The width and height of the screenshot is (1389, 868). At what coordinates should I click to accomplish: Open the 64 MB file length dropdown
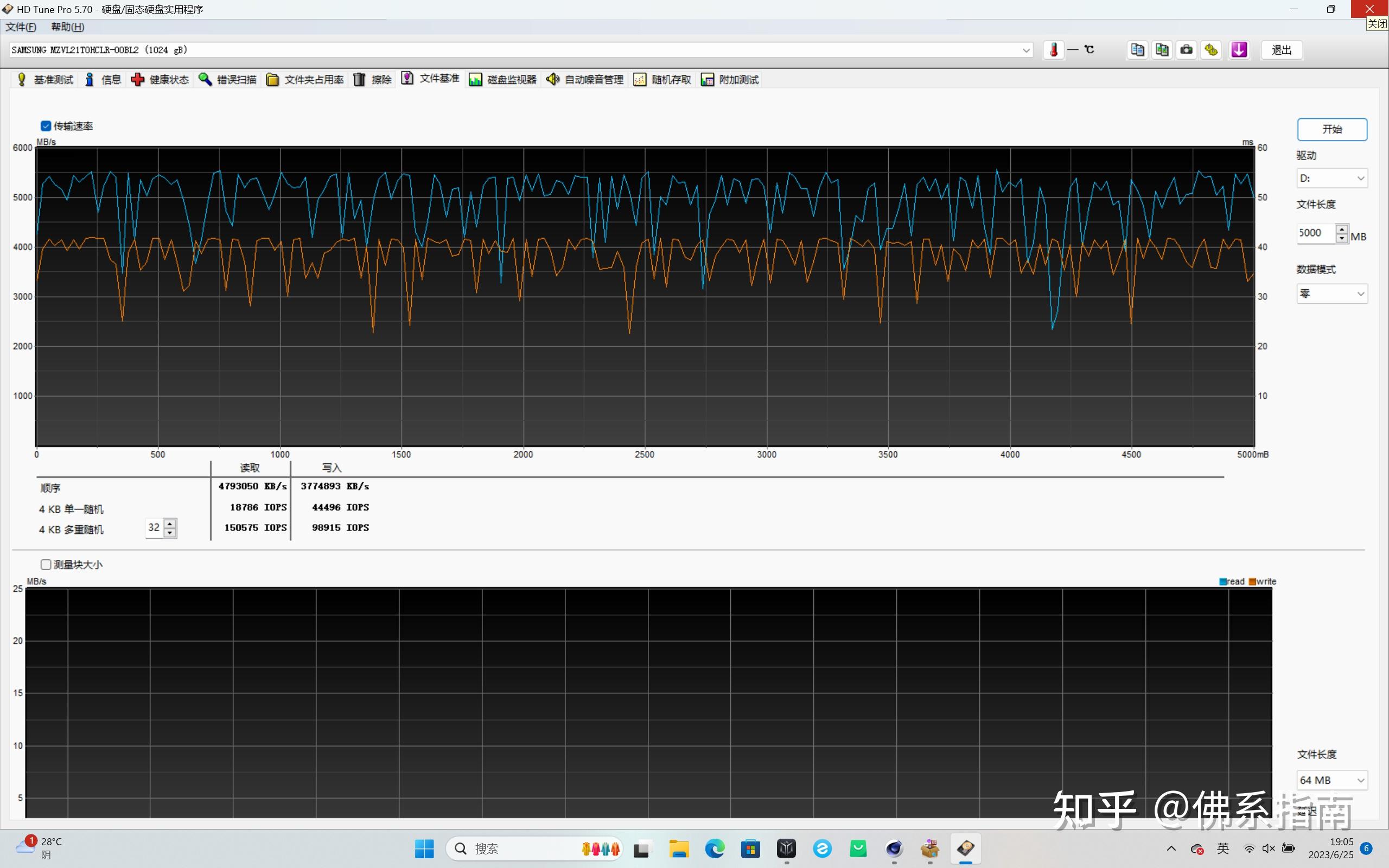(1331, 780)
